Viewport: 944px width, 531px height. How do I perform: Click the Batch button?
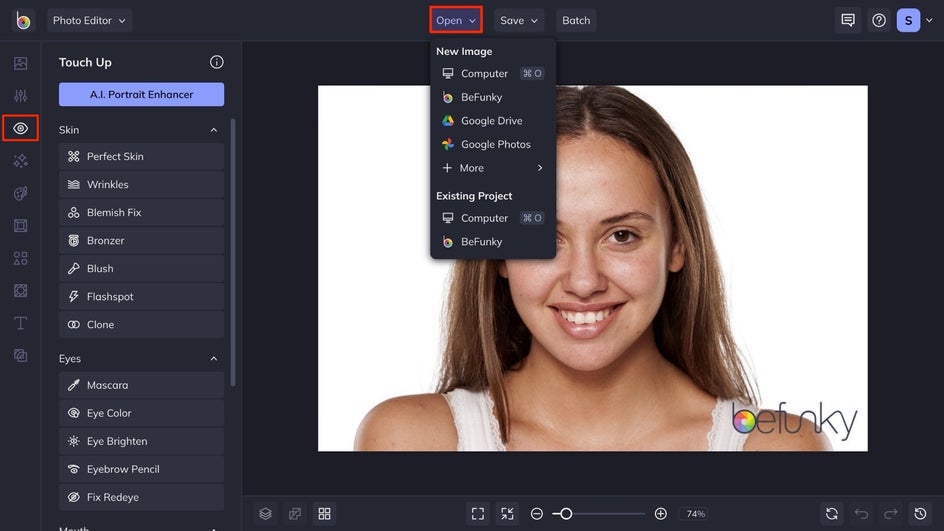576,20
